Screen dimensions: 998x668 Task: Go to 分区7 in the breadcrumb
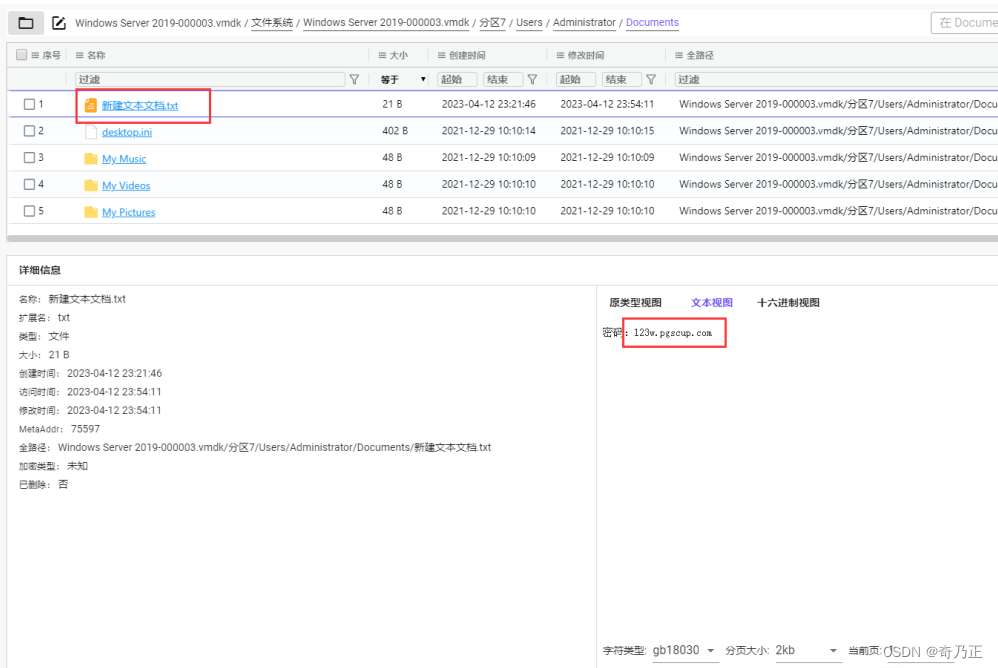point(492,23)
